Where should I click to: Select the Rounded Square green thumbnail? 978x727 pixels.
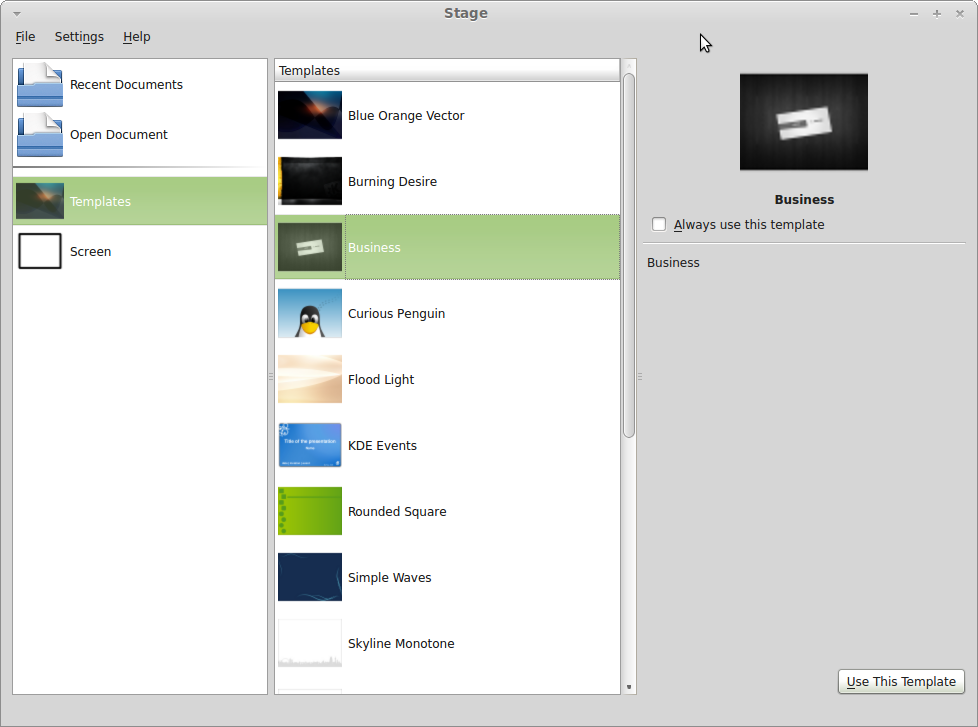click(310, 511)
